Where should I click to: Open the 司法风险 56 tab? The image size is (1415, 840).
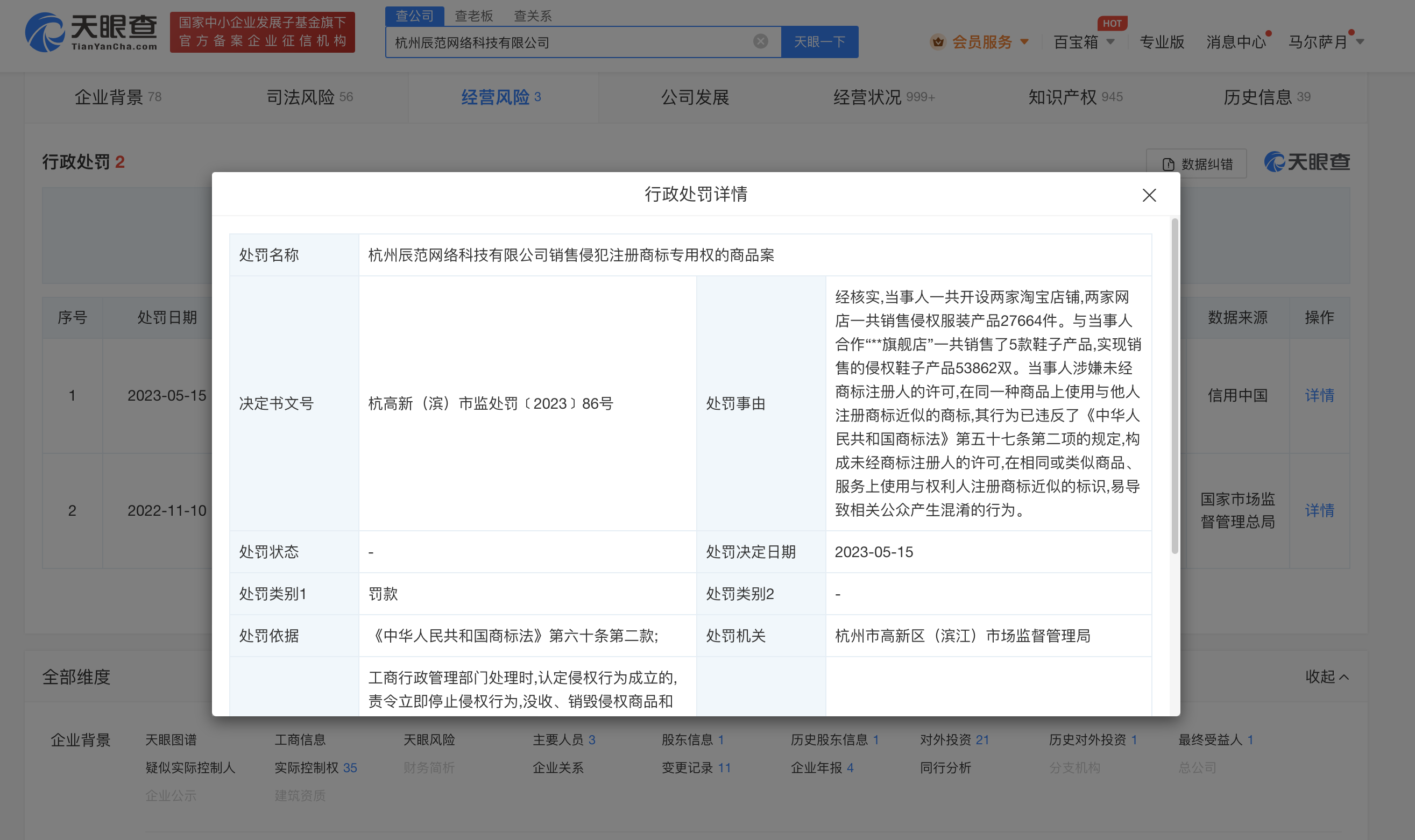point(310,97)
